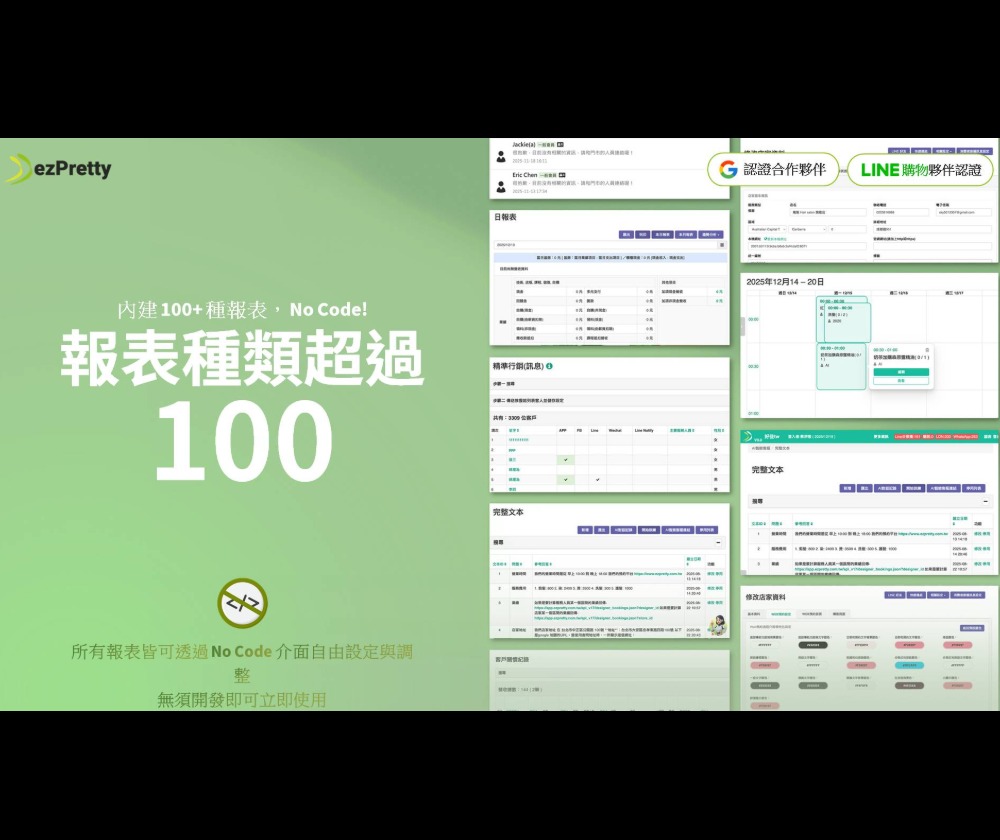Click the outlined button in event popup

point(901,380)
